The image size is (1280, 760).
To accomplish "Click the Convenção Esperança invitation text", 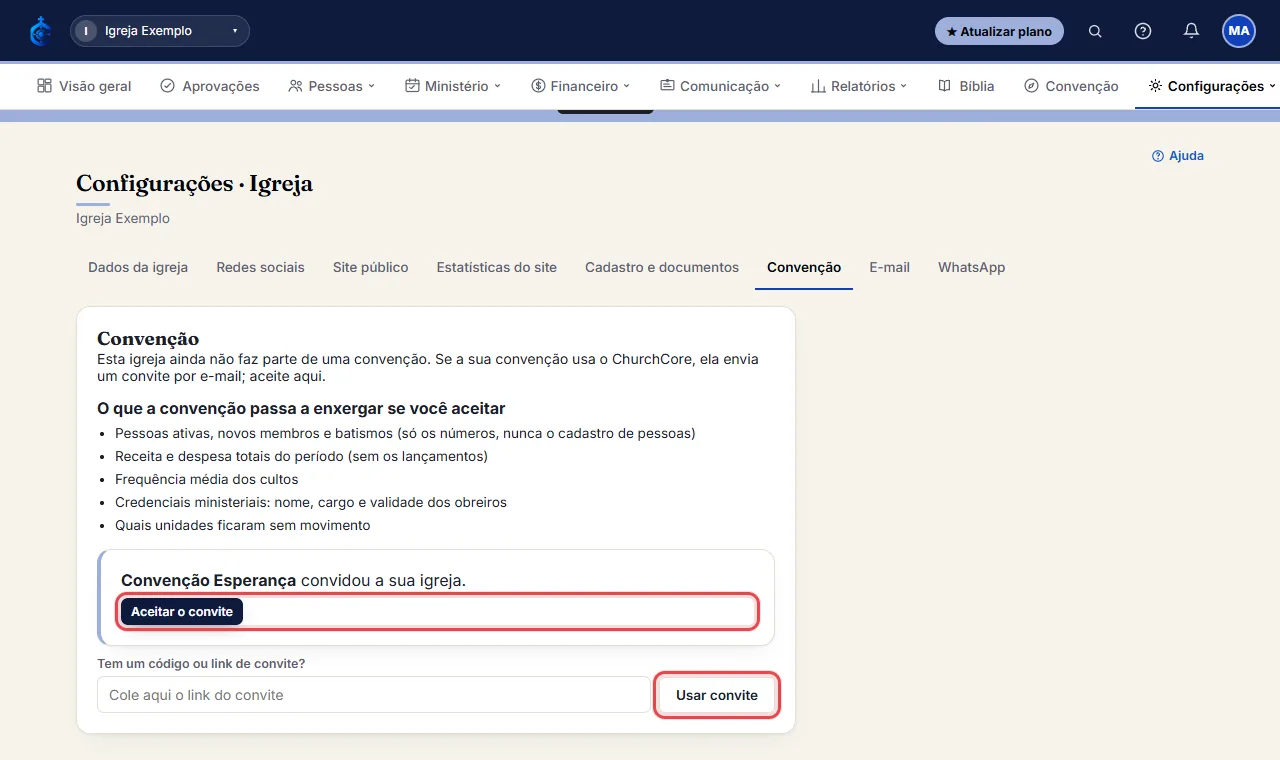I will [x=293, y=580].
